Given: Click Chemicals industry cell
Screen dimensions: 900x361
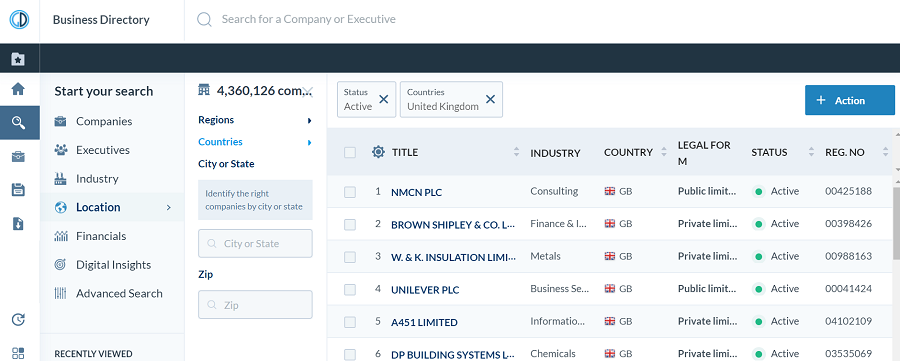Looking at the screenshot, I should pos(553,354).
